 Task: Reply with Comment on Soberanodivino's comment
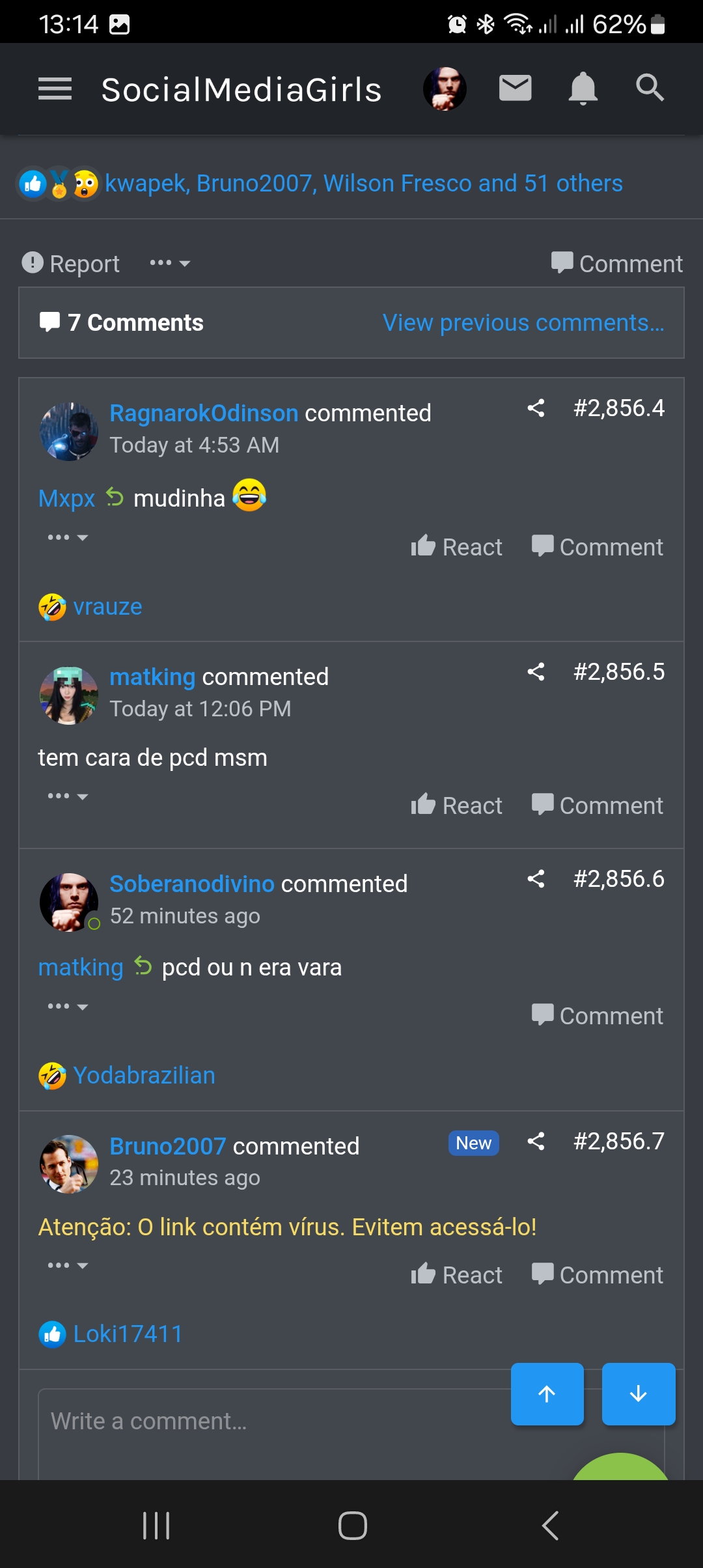(597, 1016)
